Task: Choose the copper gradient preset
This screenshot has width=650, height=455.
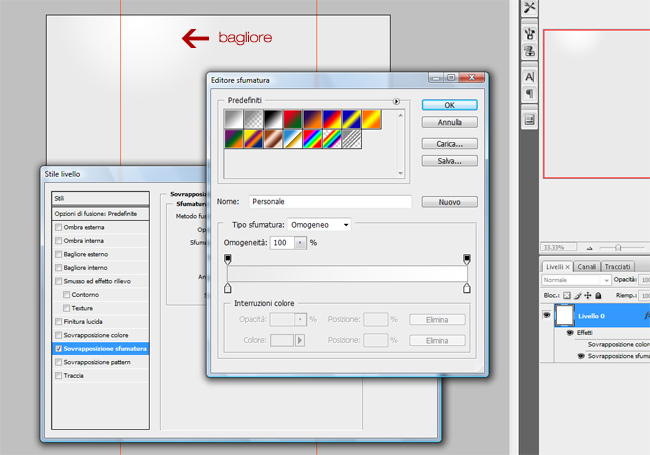Action: (x=273, y=139)
